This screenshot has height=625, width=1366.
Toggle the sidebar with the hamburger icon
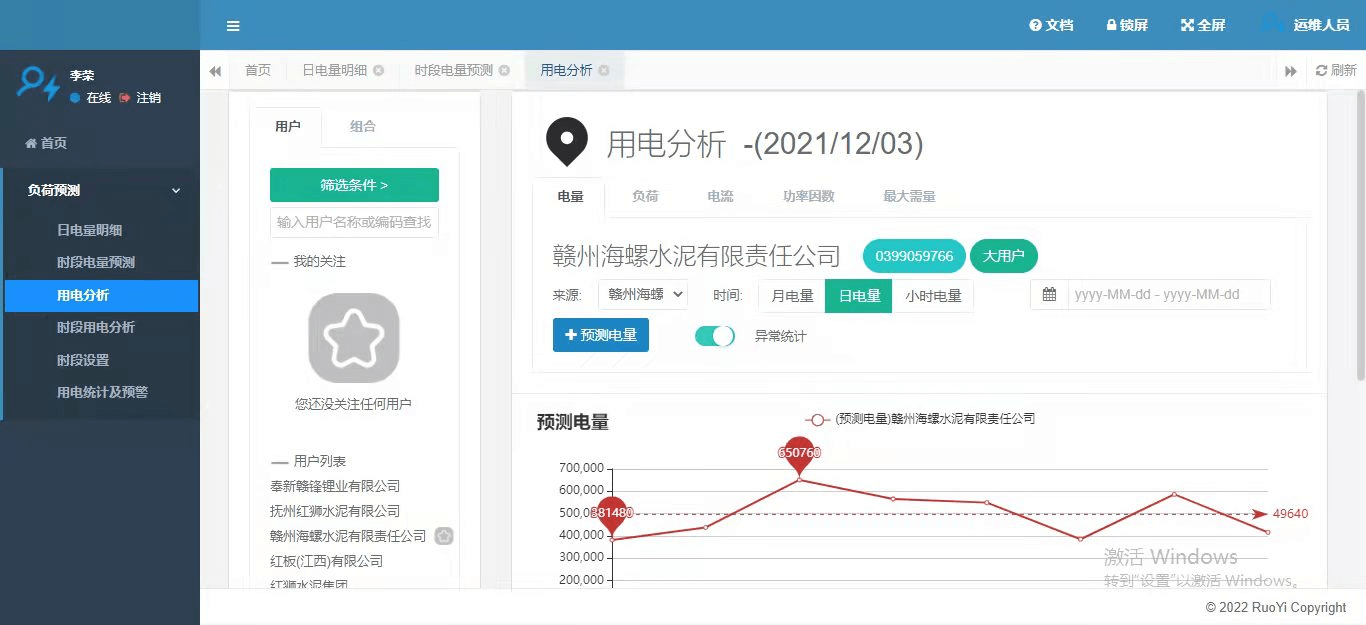[233, 26]
